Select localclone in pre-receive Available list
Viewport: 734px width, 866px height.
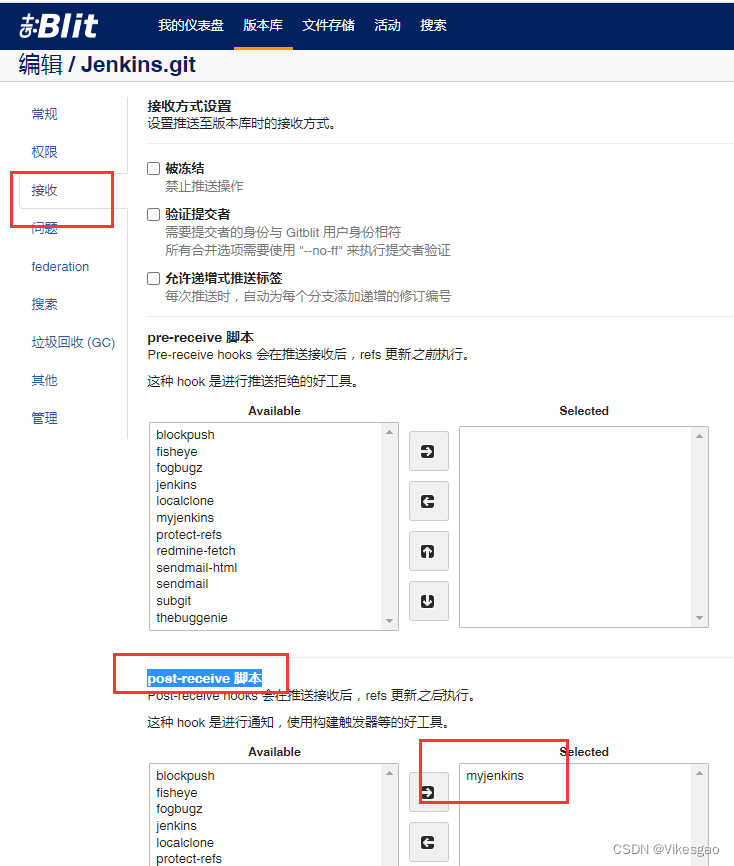pyautogui.click(x=185, y=501)
